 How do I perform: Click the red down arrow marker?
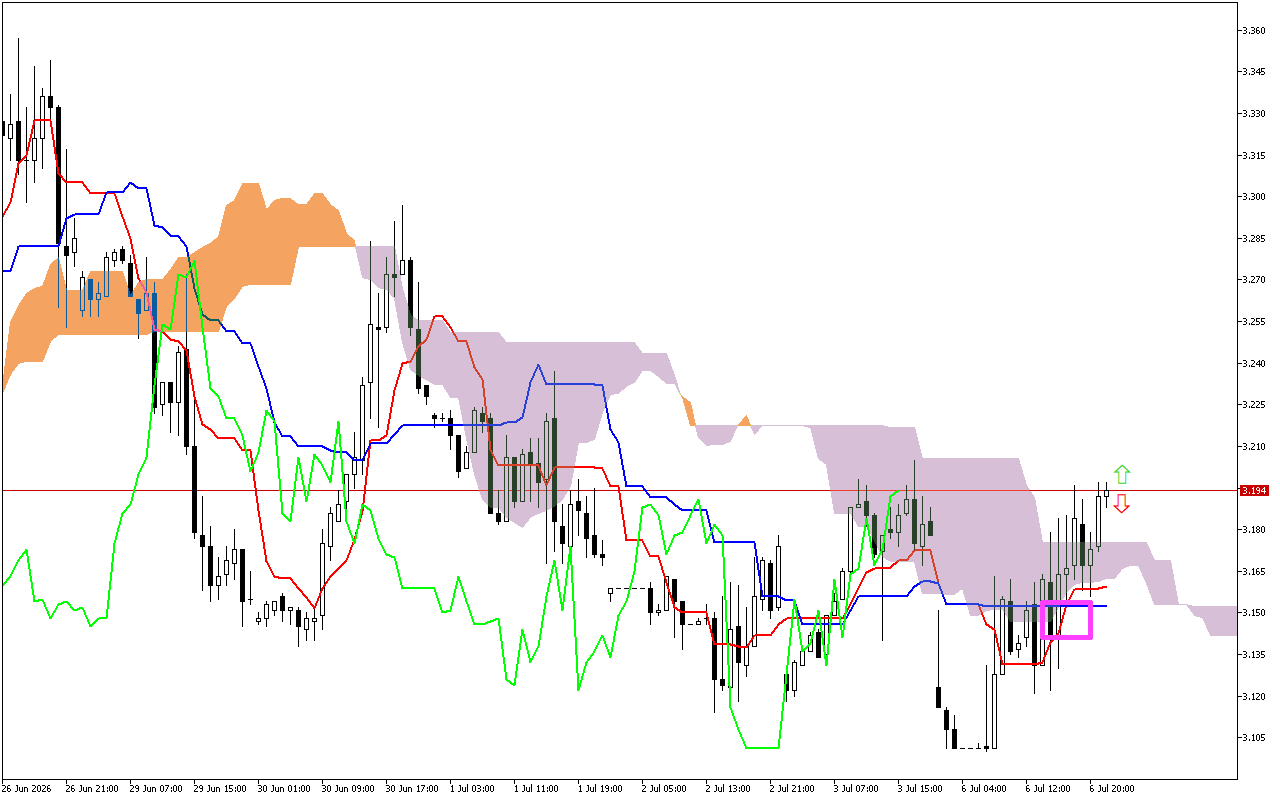tap(1122, 503)
